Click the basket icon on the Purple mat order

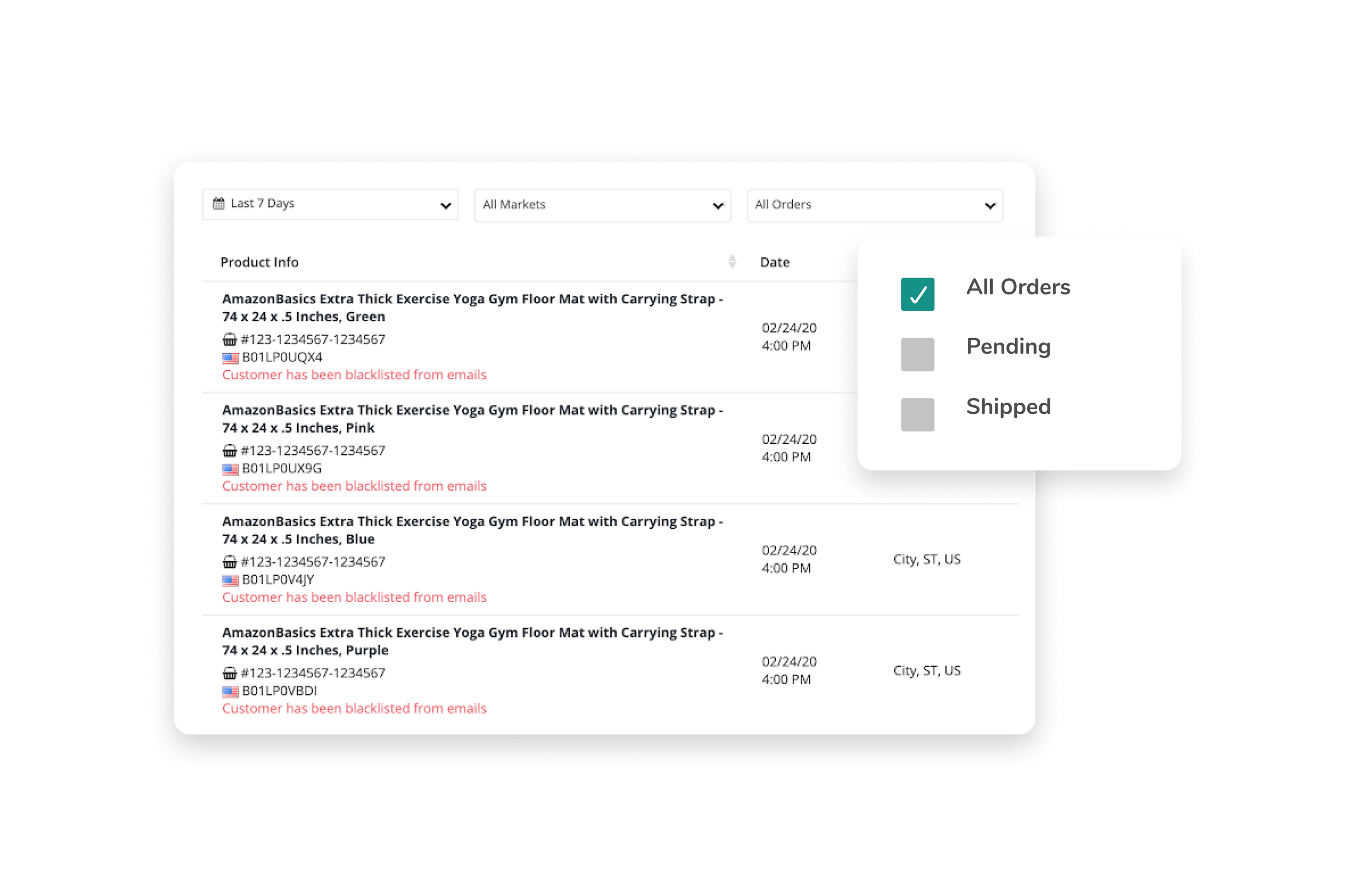(230, 673)
